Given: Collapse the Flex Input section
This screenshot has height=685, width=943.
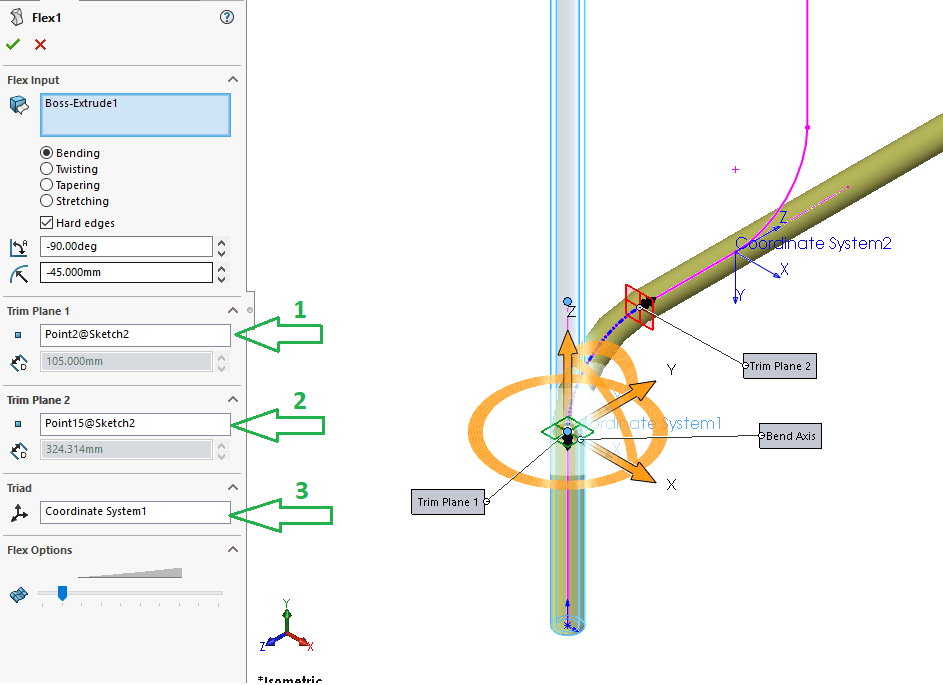Looking at the screenshot, I should (x=232, y=80).
